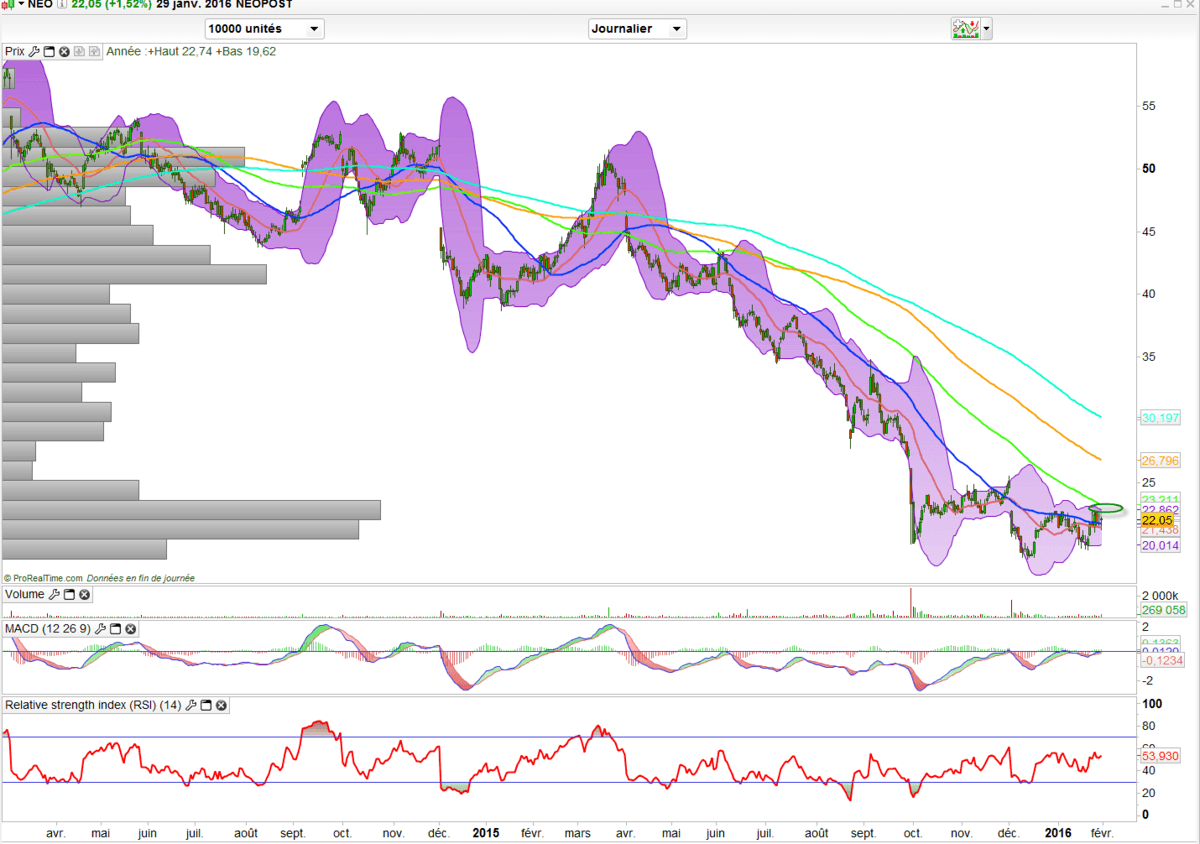
Task: Click the green ellipse annotation on chart
Action: [1107, 508]
